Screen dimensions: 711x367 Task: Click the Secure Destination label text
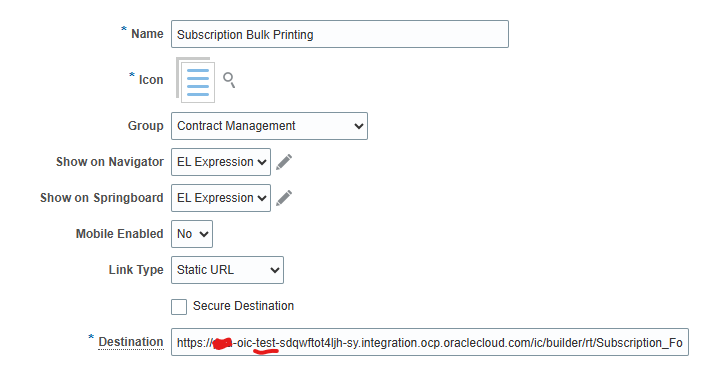(243, 306)
